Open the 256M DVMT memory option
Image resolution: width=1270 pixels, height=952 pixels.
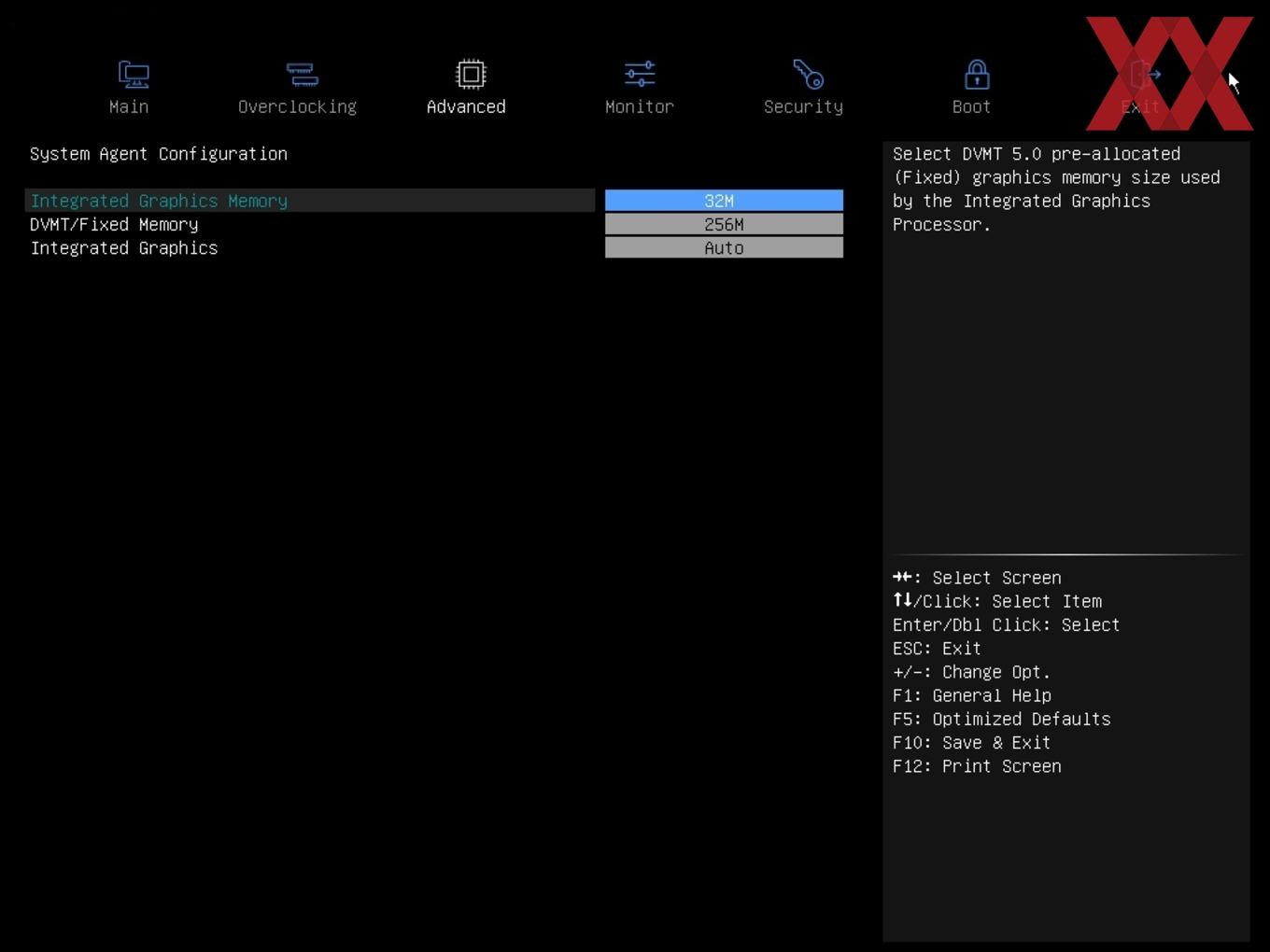[x=724, y=224]
